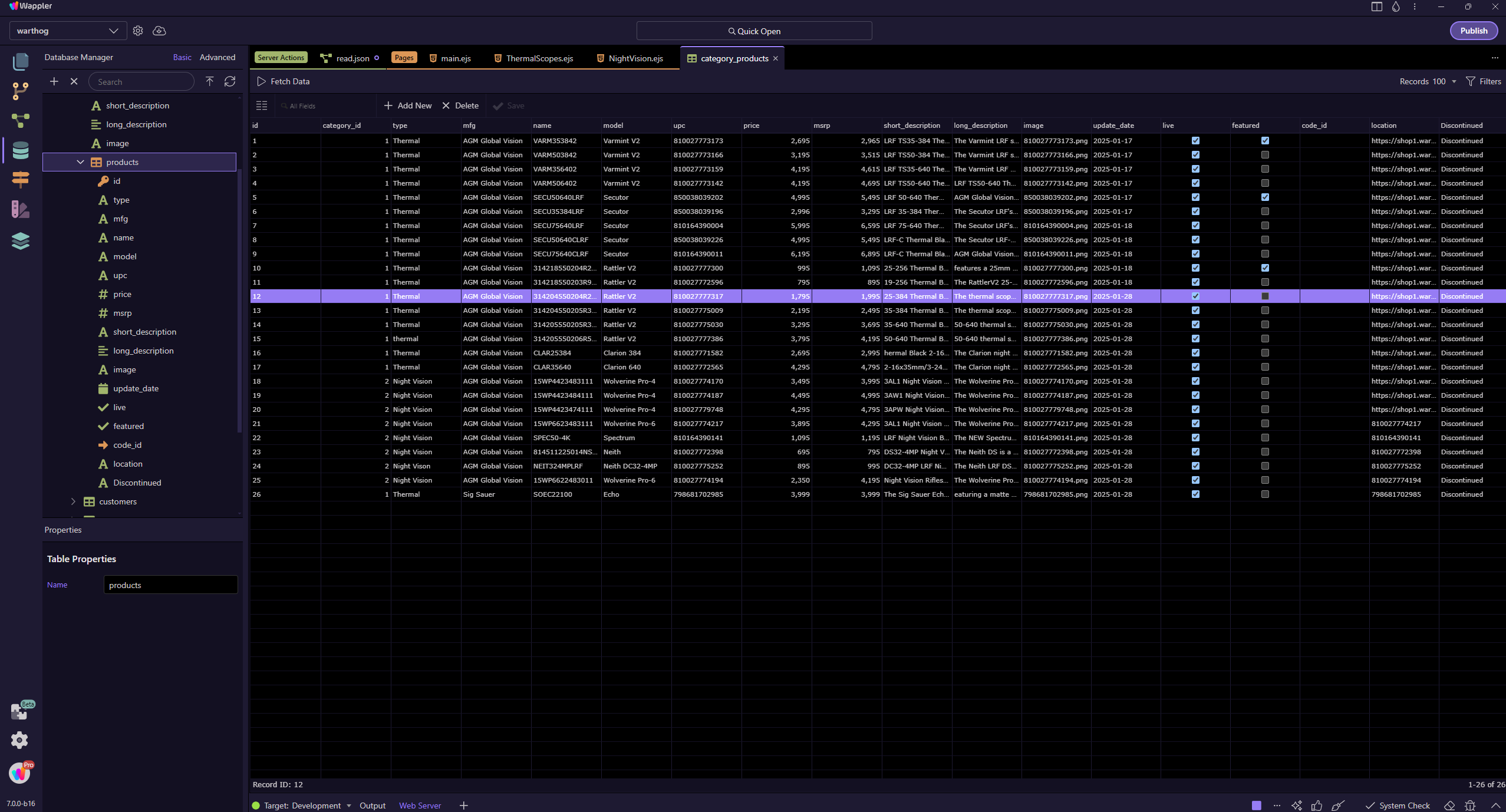Toggle live checkbox for row 26
The width and height of the screenshot is (1506, 812).
point(1195,494)
